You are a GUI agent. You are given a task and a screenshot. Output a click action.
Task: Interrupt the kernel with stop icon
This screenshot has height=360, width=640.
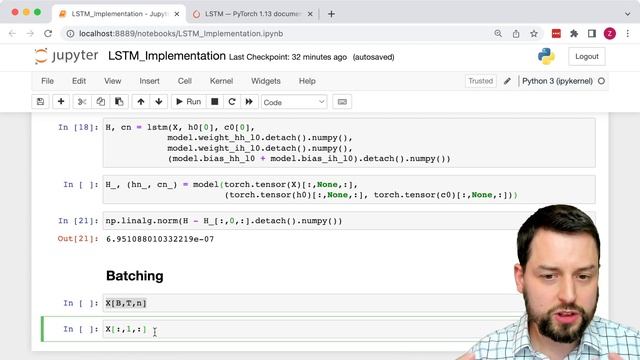215,102
